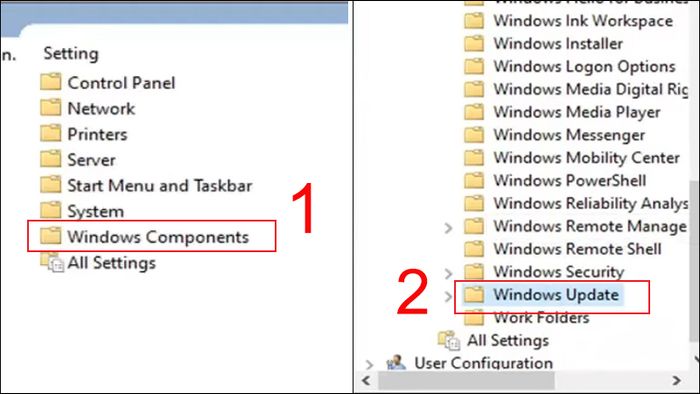The height and width of the screenshot is (394, 700).
Task: Open the Network folder entry
Action: [101, 108]
